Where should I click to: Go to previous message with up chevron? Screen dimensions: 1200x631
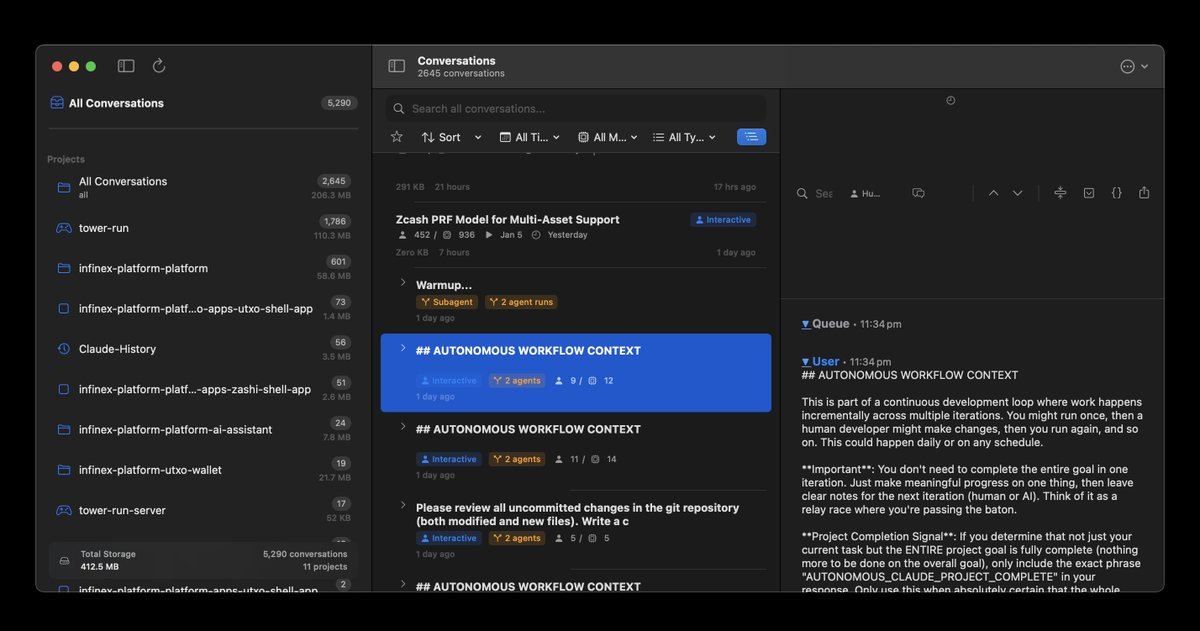click(x=993, y=193)
